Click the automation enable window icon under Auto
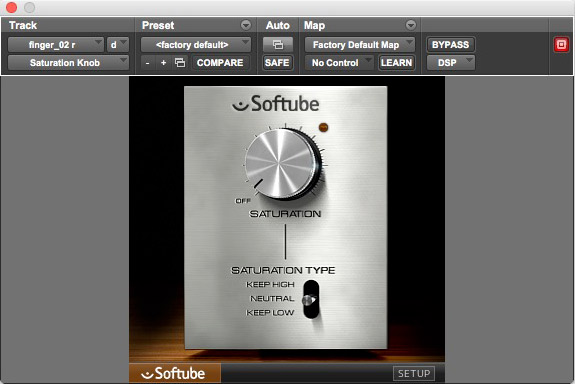Viewport: 575px width, 384px height. pos(278,45)
